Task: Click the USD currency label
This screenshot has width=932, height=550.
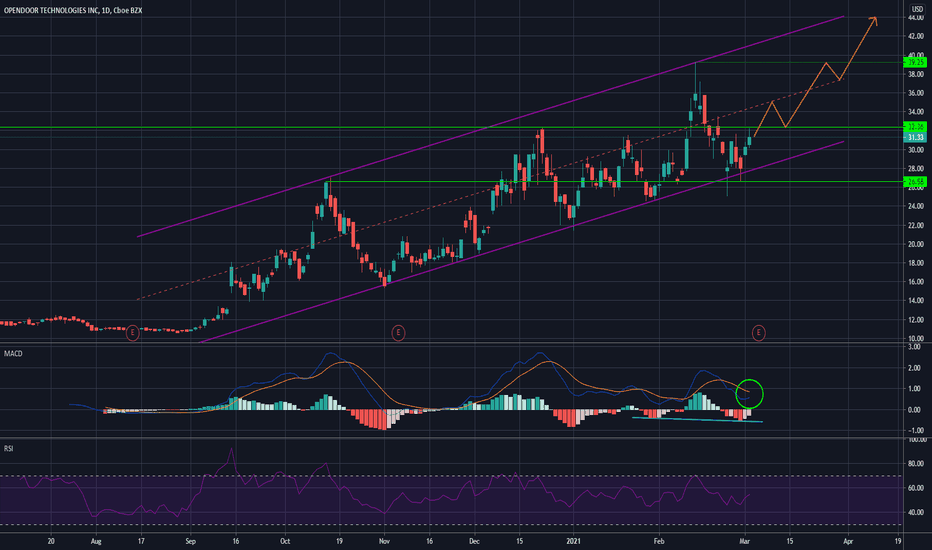Action: click(917, 9)
